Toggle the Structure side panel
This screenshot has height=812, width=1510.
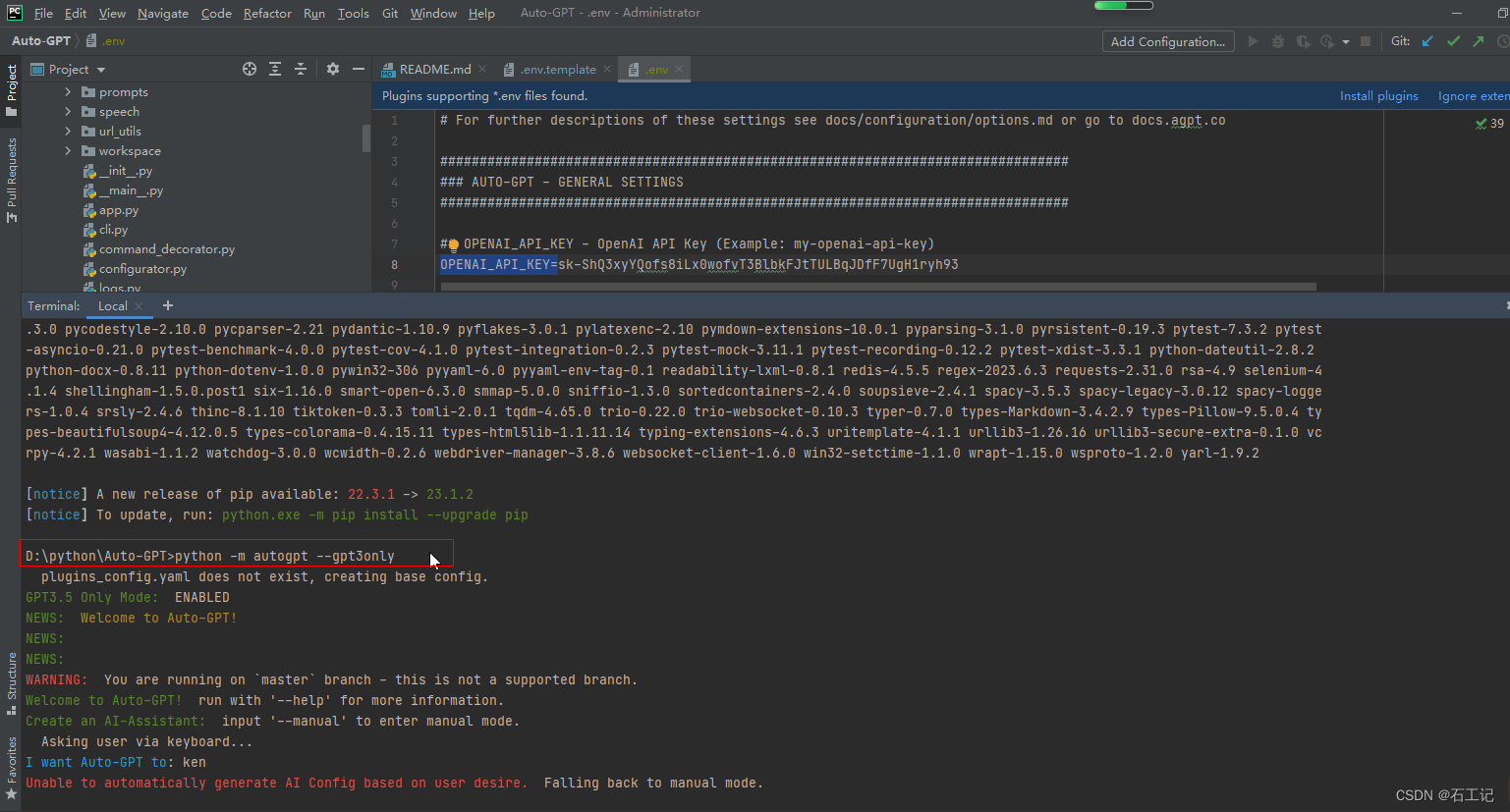pyautogui.click(x=11, y=683)
